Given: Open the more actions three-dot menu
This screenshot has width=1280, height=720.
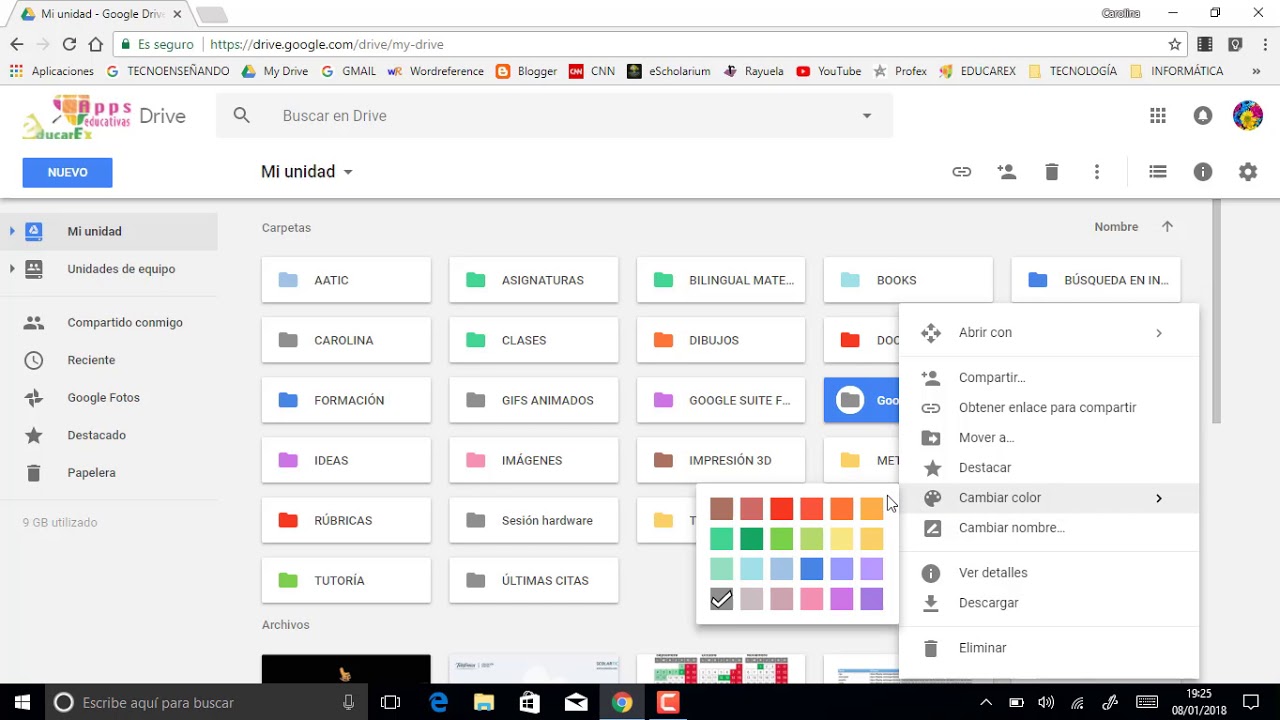Looking at the screenshot, I should [1097, 172].
